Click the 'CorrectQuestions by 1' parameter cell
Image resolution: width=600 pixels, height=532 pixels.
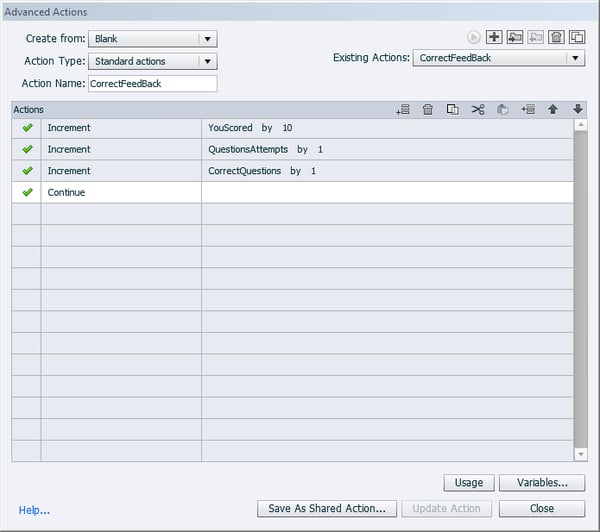point(387,171)
